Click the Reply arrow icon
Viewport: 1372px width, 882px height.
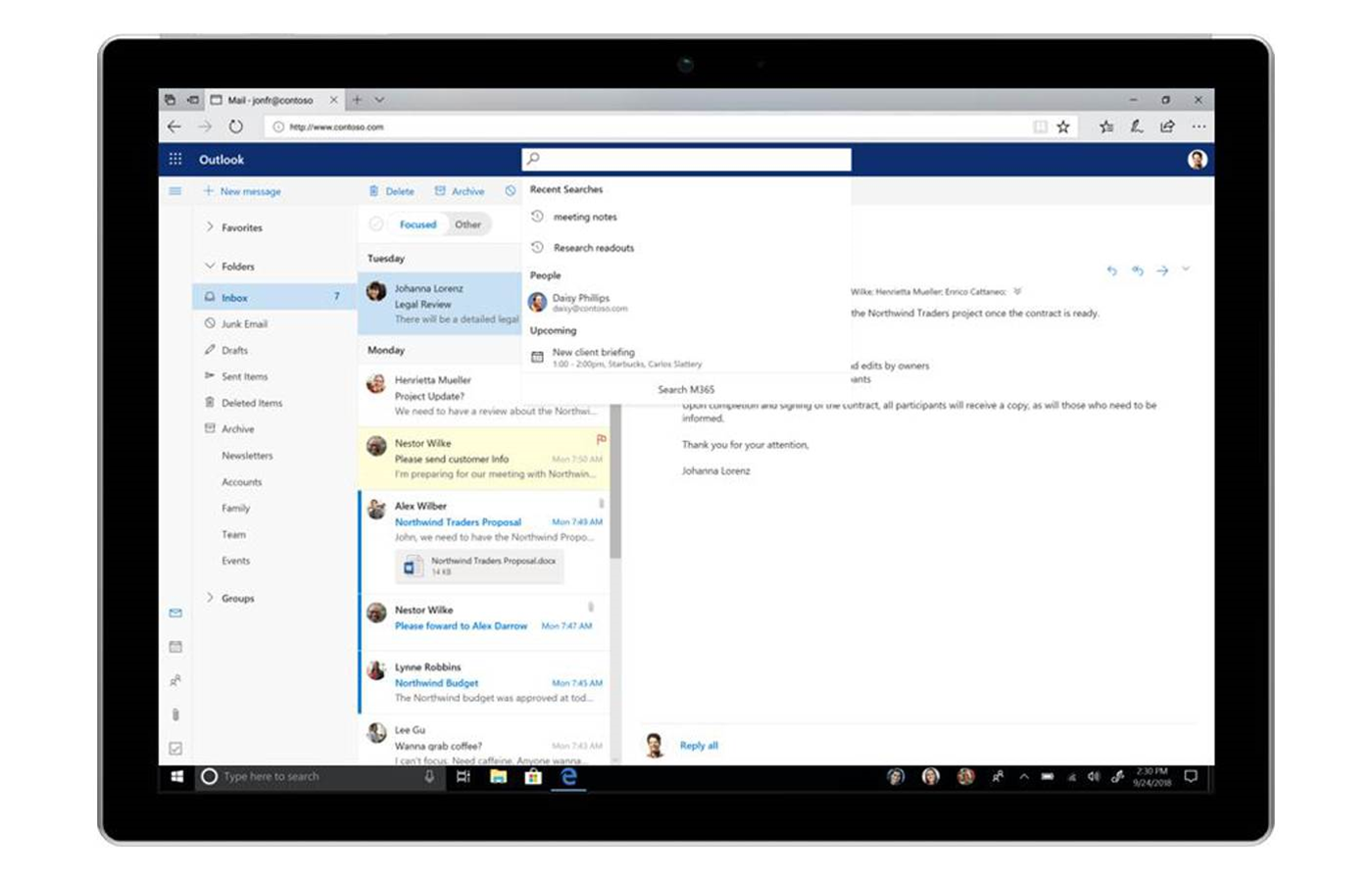pos(1111,270)
